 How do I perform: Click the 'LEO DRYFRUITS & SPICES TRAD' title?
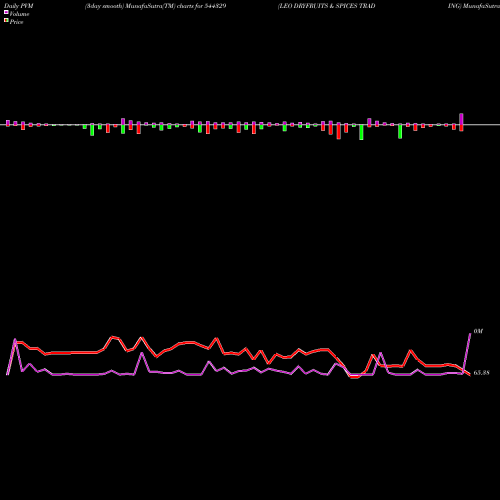[x=327, y=6]
